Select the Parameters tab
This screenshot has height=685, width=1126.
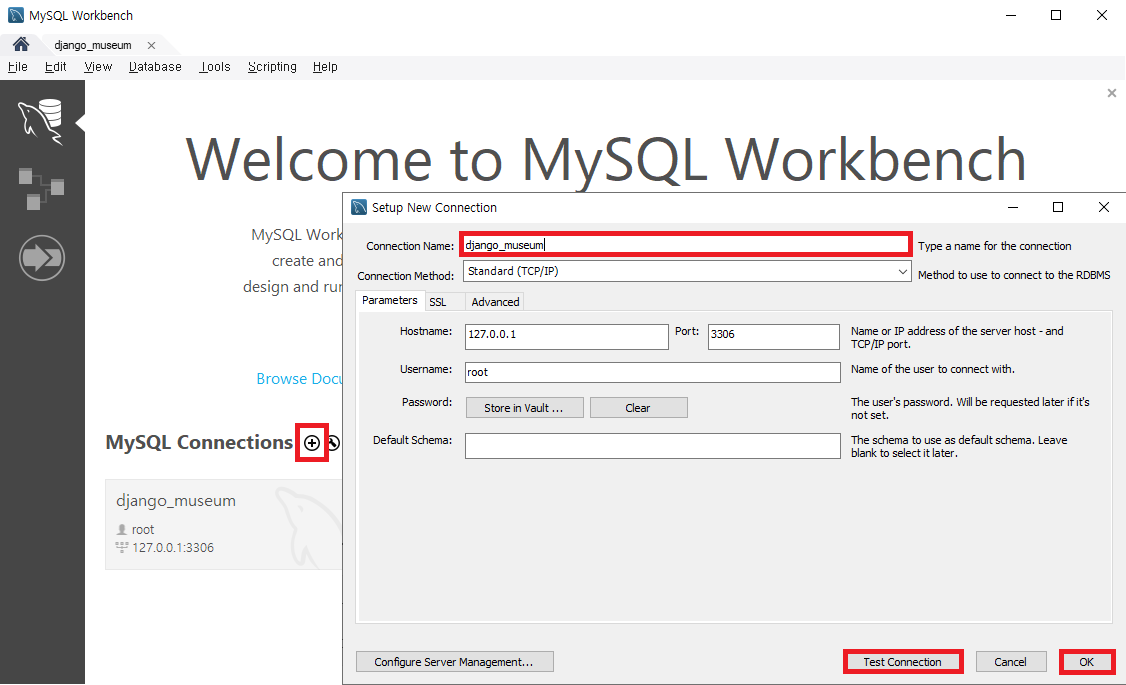(x=389, y=300)
